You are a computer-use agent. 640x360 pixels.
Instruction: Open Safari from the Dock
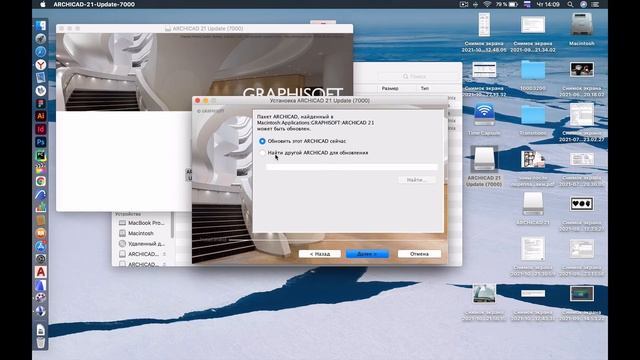(40, 52)
